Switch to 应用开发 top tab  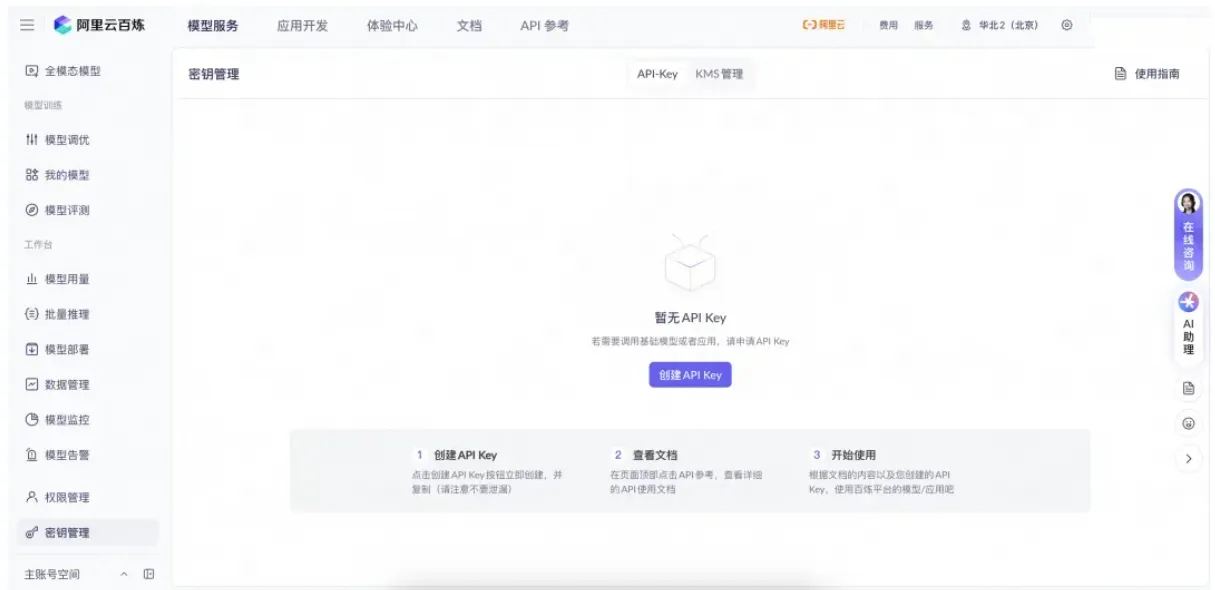(302, 26)
